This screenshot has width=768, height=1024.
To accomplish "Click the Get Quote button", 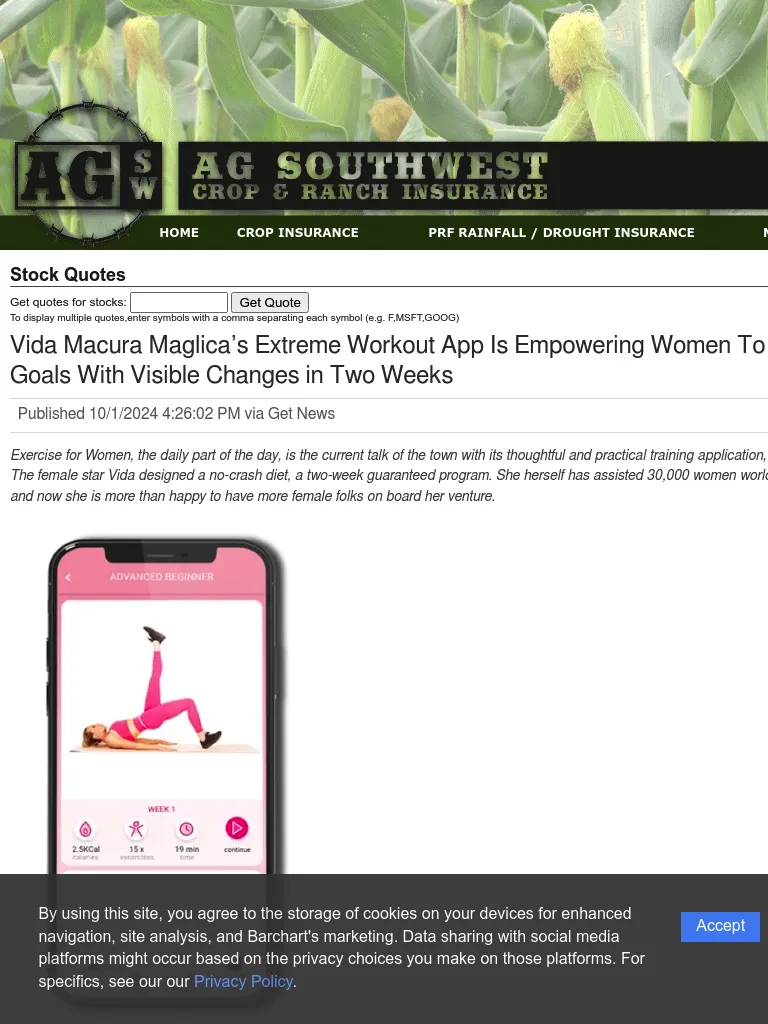I will 270,302.
